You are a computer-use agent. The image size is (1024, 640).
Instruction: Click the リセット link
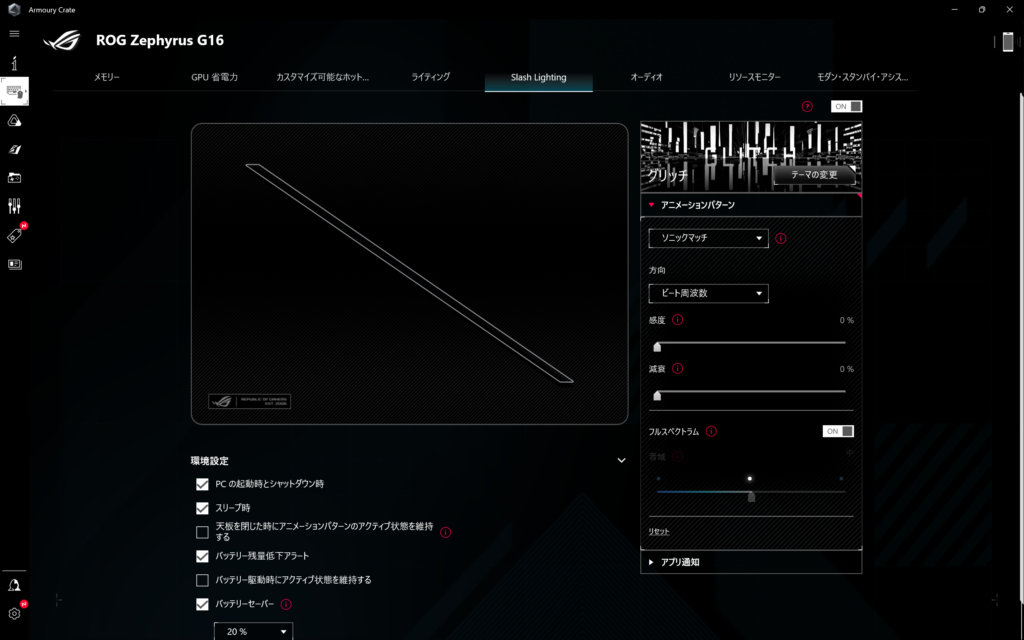coord(658,532)
